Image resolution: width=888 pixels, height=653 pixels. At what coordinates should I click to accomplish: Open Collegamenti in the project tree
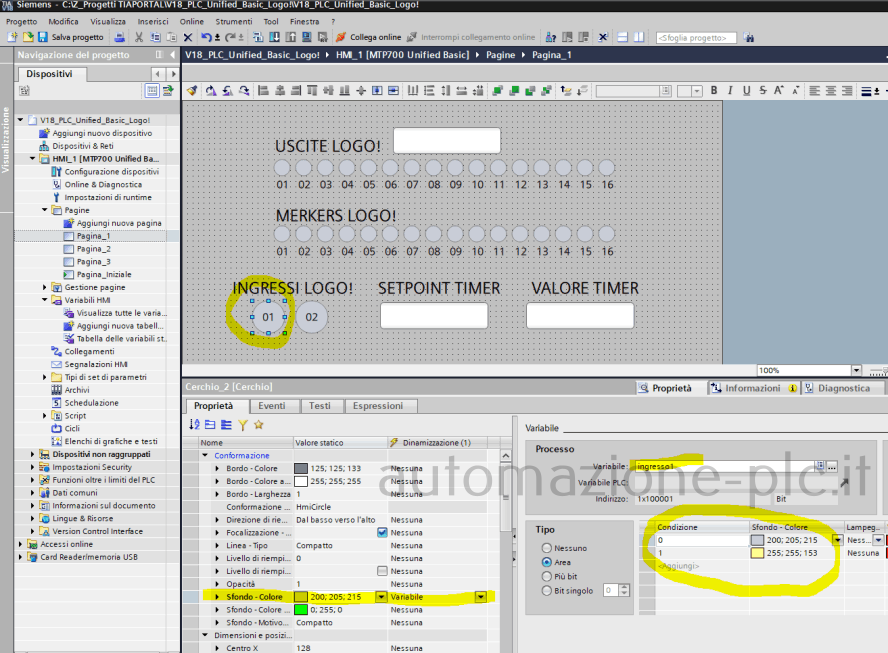coord(89,351)
